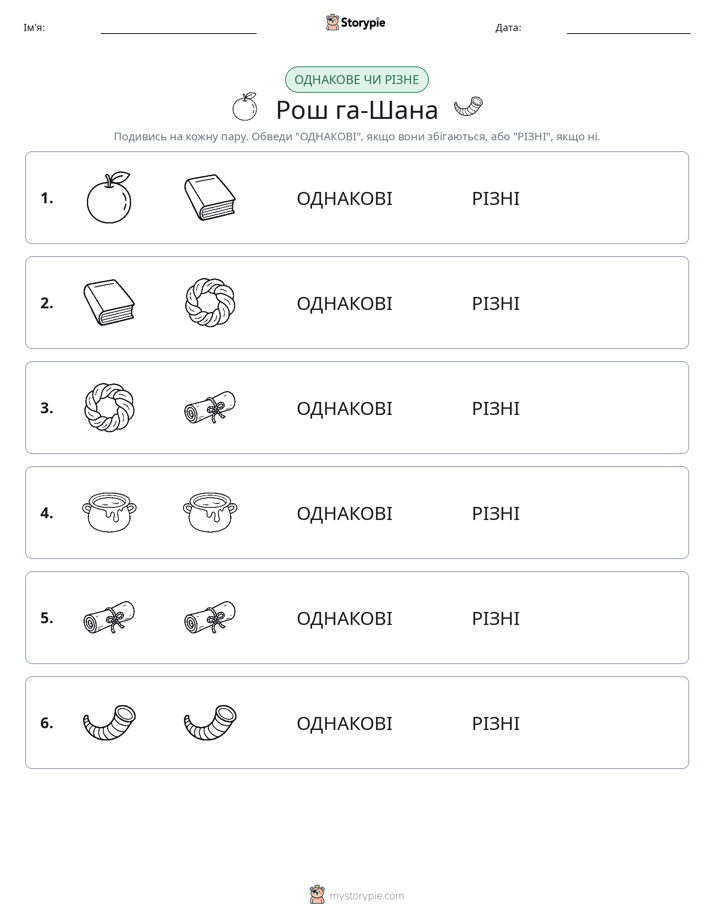The image size is (714, 924).
Task: Click the shofar icon beside the title
Action: [x=468, y=108]
